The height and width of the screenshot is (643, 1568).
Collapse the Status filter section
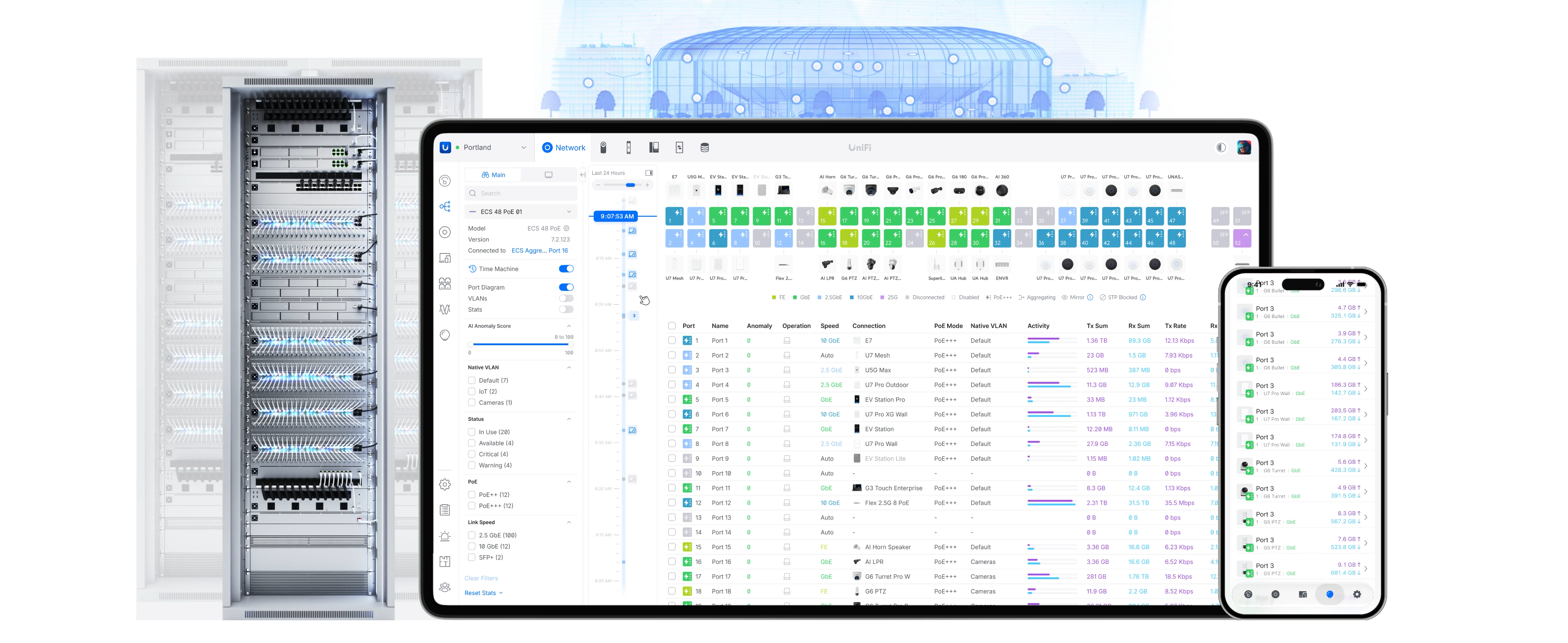(569, 419)
